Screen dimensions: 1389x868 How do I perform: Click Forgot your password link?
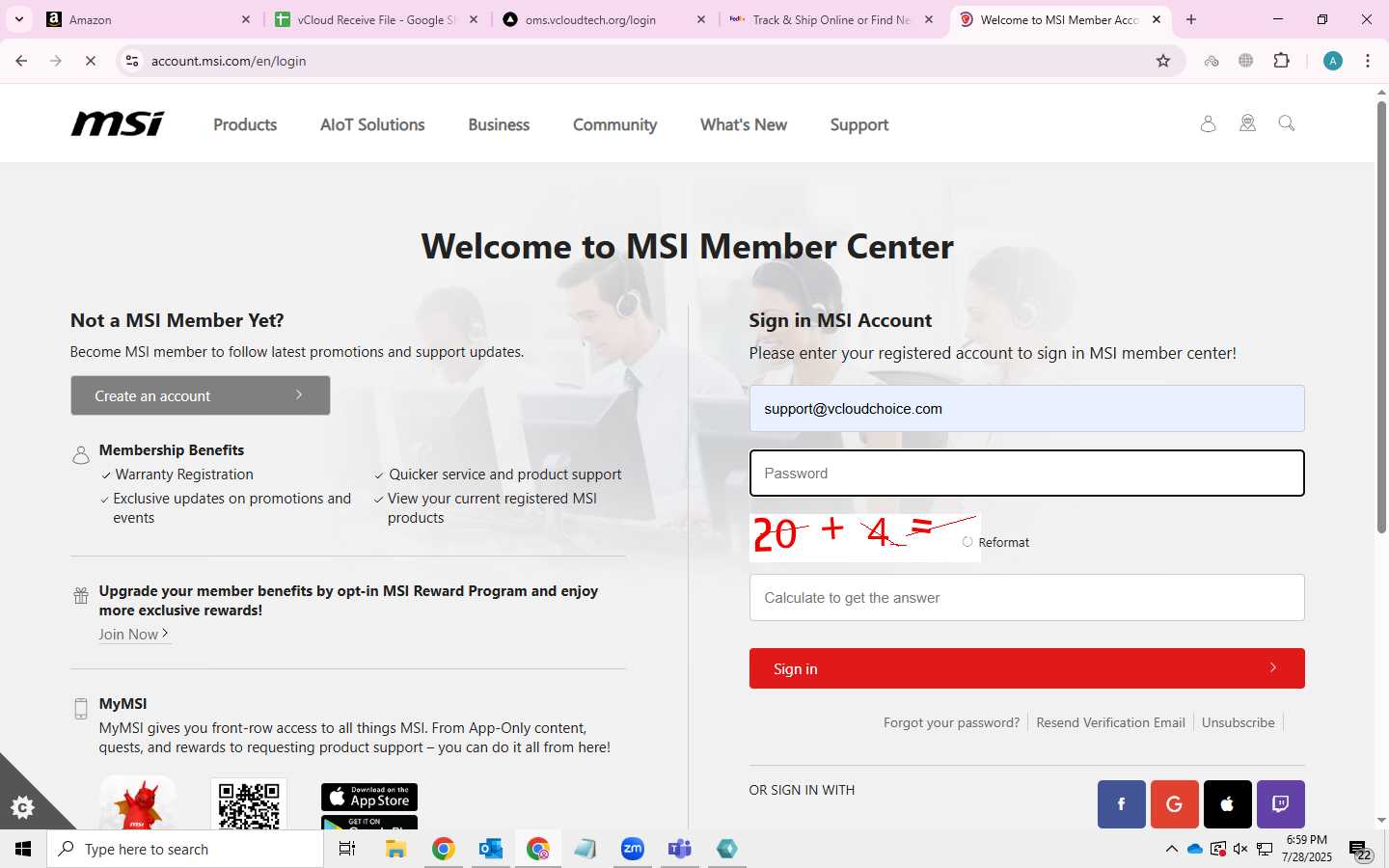point(951,722)
